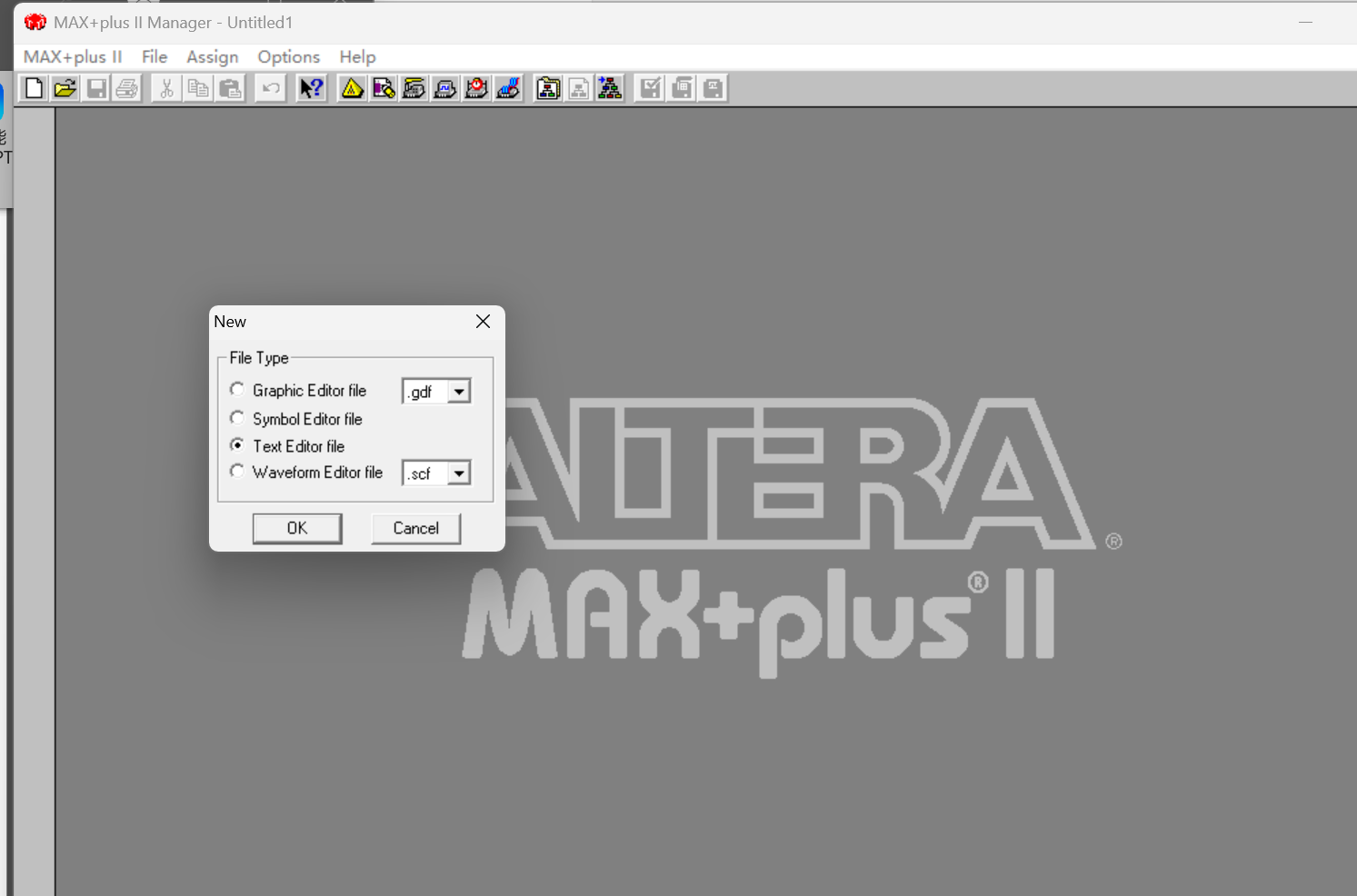
Task: Open the File menu
Action: tap(155, 56)
